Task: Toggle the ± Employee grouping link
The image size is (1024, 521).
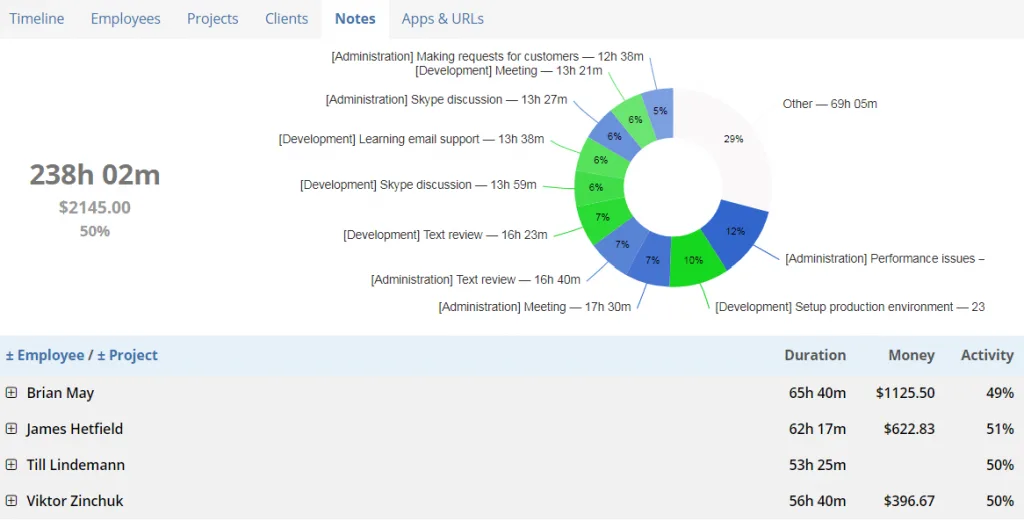Action: [45, 355]
